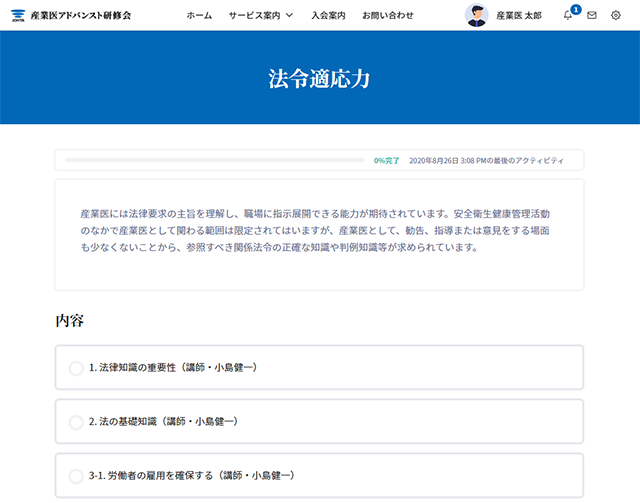Click the user avatar picture
640x503 pixels.
pyautogui.click(x=476, y=16)
